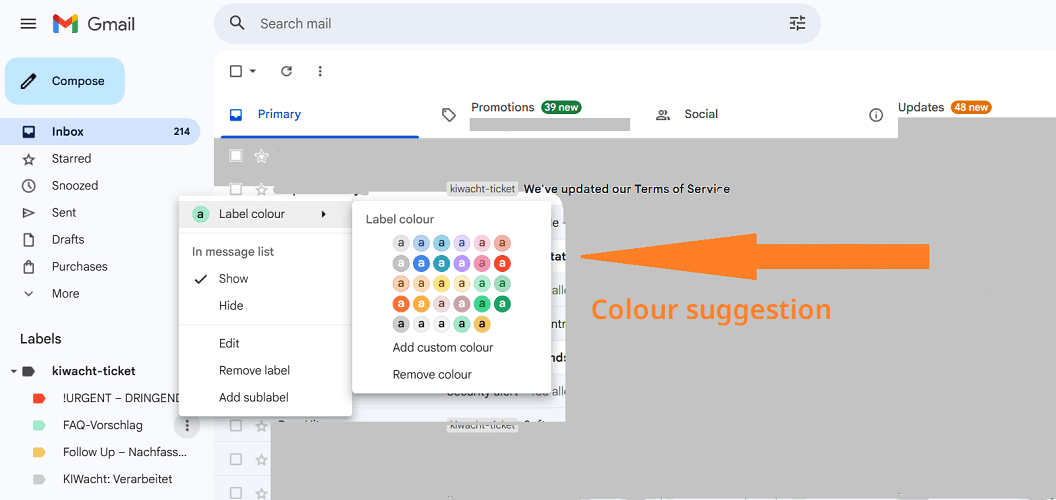The image size is (1056, 500).
Task: Open the select-all dropdown arrow
Action: click(x=253, y=71)
